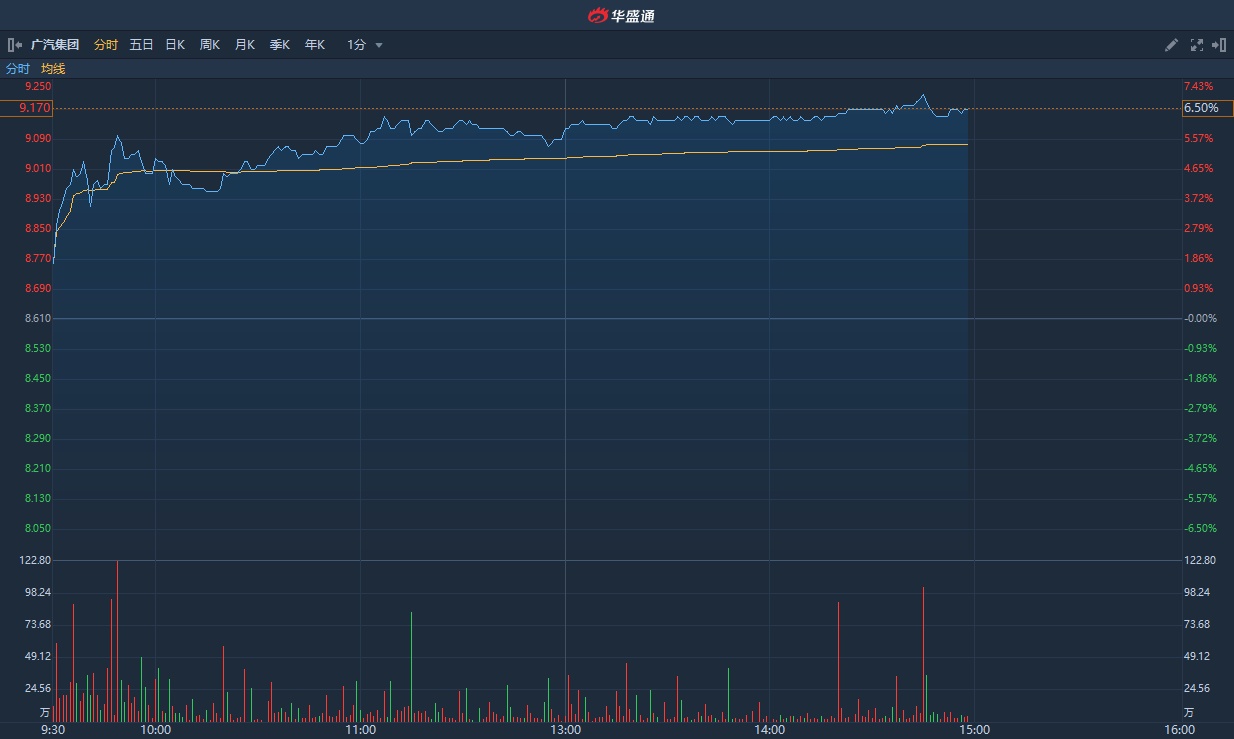Open the 季K quarterly chart tab
1234x739 pixels.
click(x=280, y=45)
